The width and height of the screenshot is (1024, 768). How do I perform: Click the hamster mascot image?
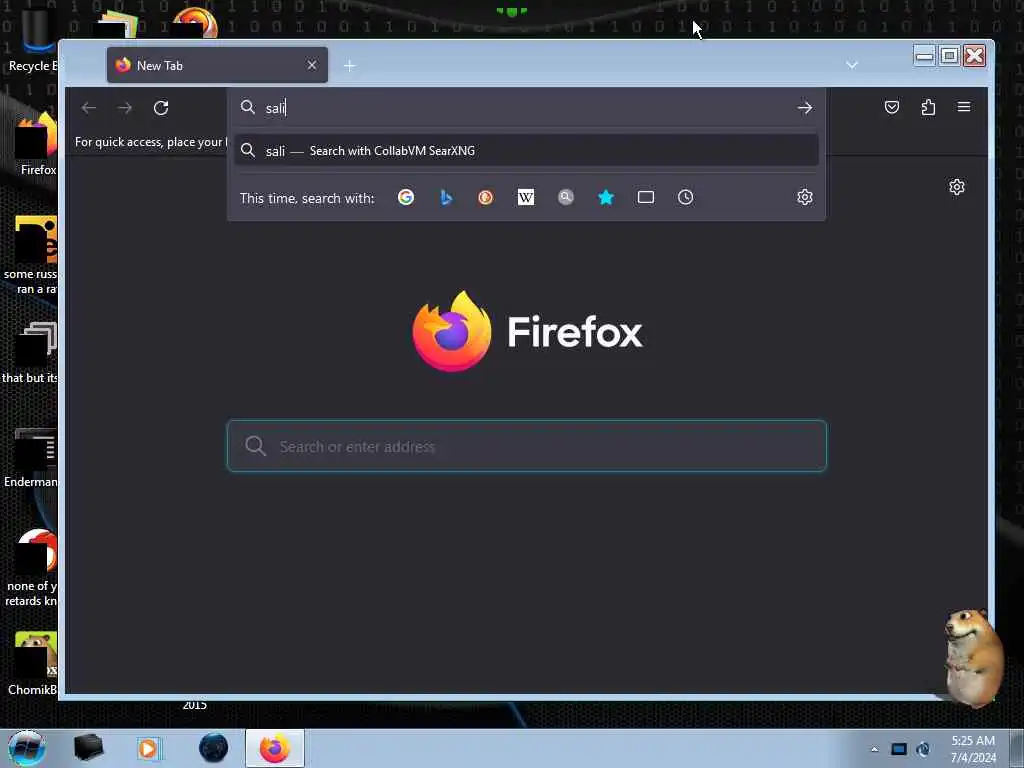pos(973,657)
